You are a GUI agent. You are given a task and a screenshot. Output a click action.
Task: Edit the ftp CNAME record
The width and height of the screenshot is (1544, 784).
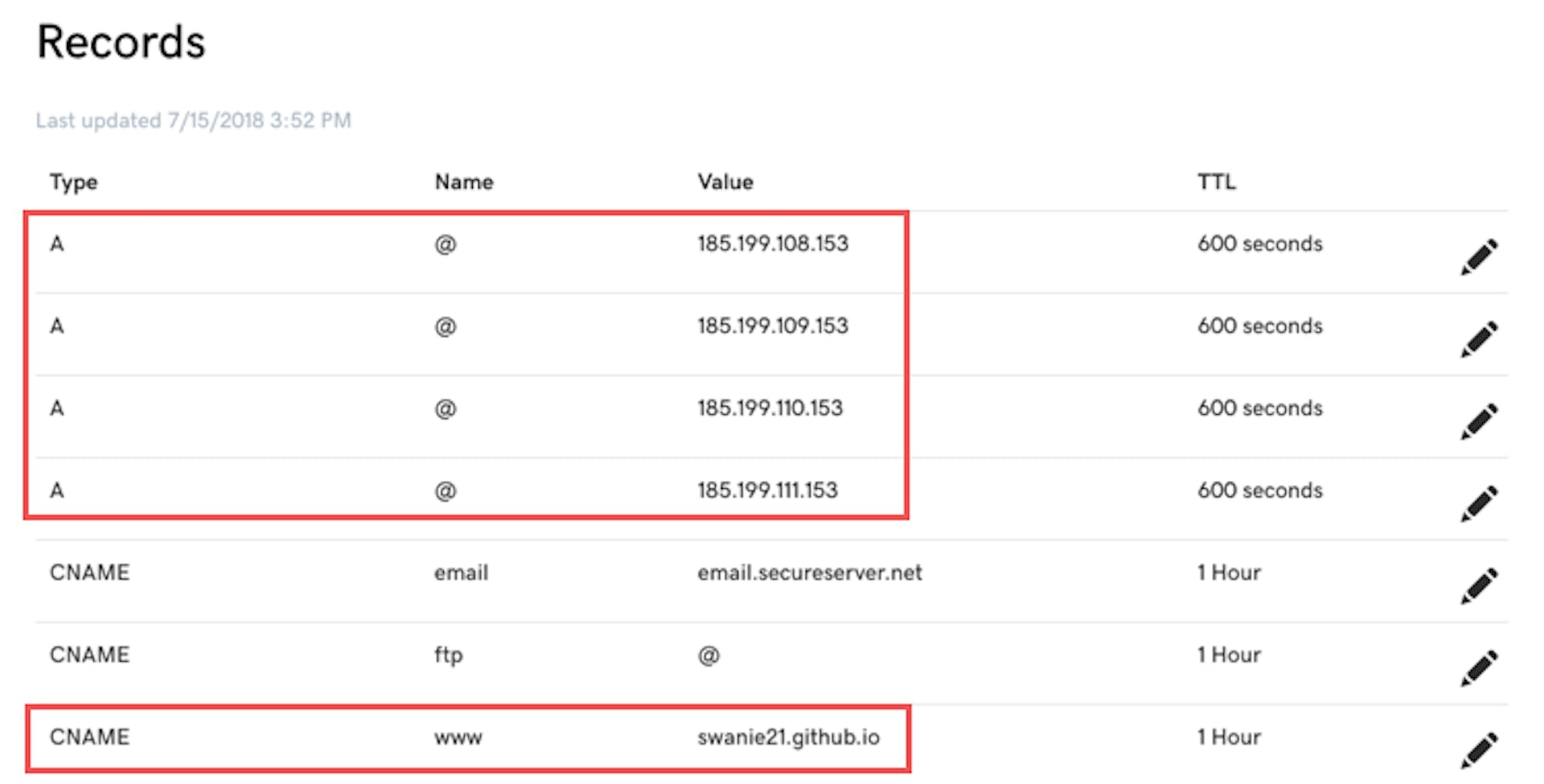[x=1479, y=668]
